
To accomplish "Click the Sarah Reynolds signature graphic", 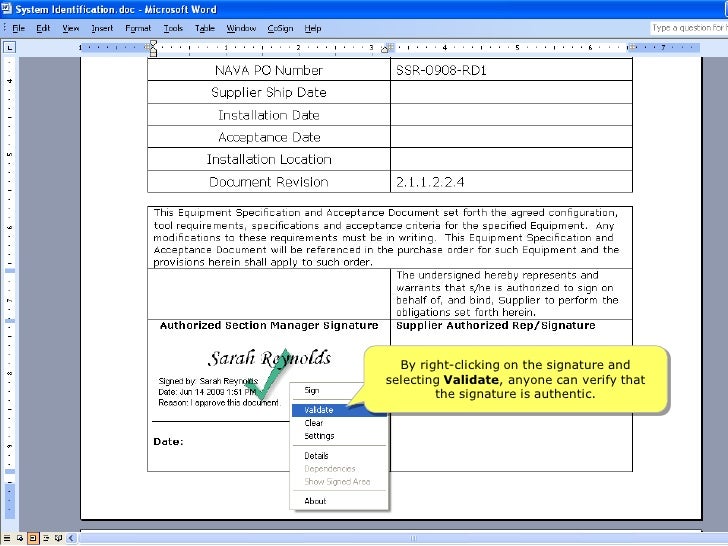I will pos(269,358).
